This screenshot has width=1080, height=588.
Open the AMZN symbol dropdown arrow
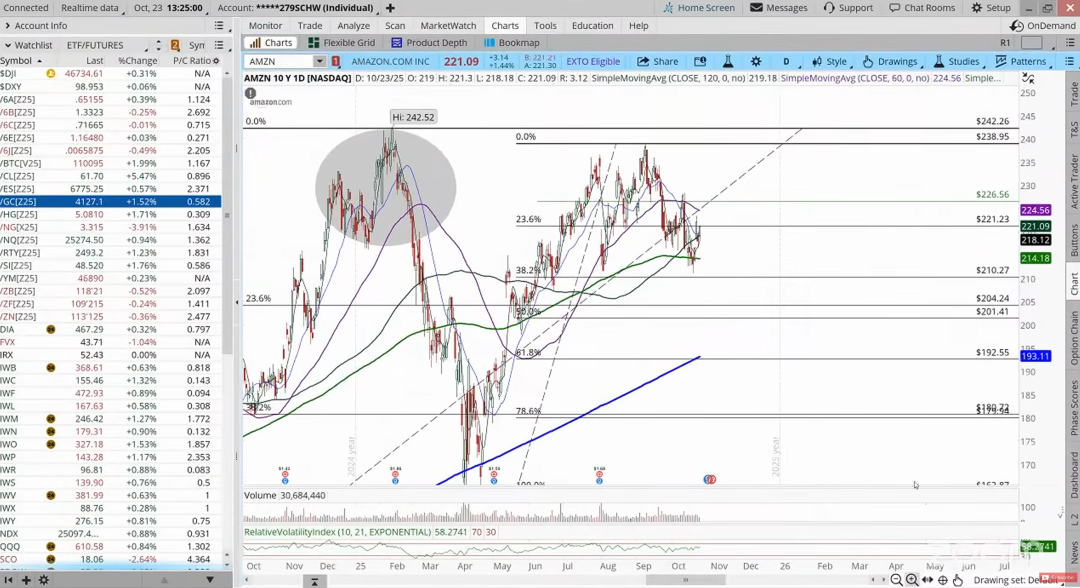(319, 61)
